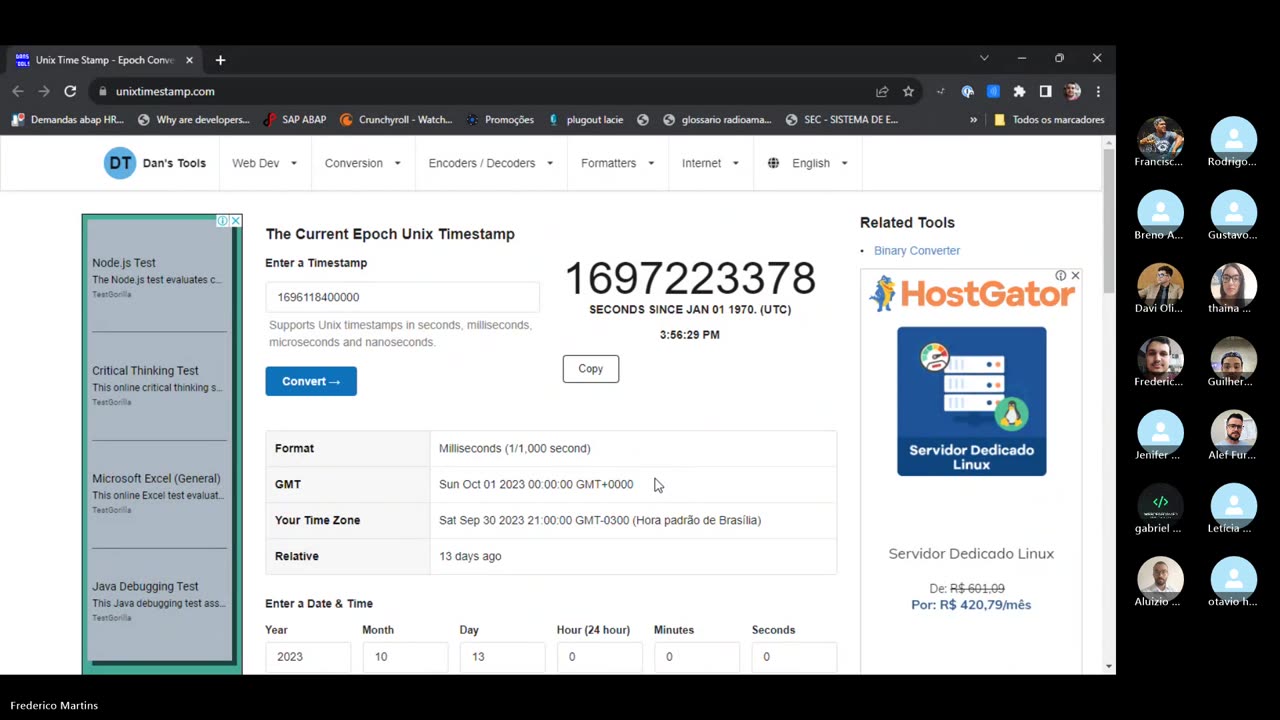
Task: Close the HostGator ad
Action: click(1075, 275)
